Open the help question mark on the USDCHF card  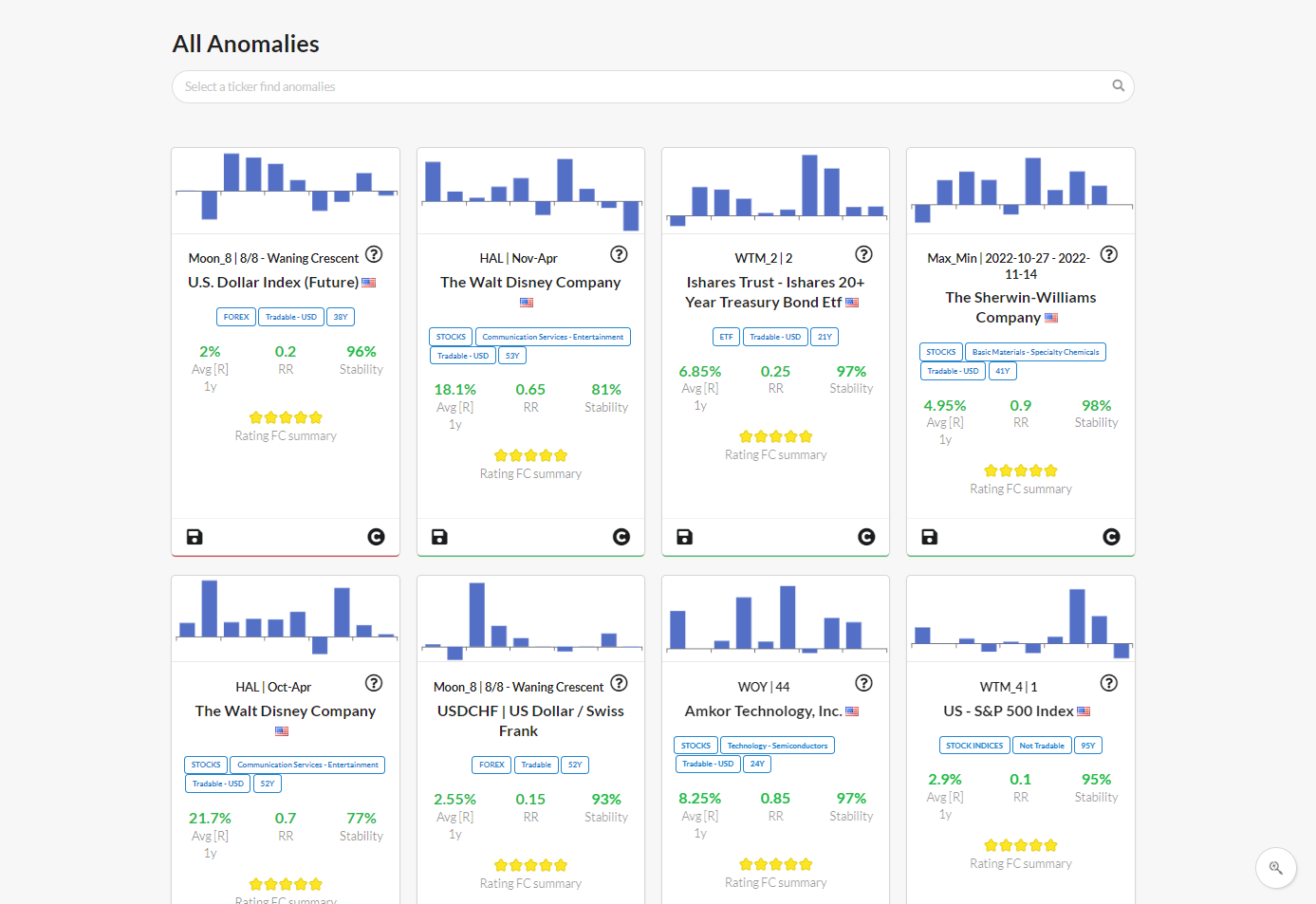pos(619,682)
